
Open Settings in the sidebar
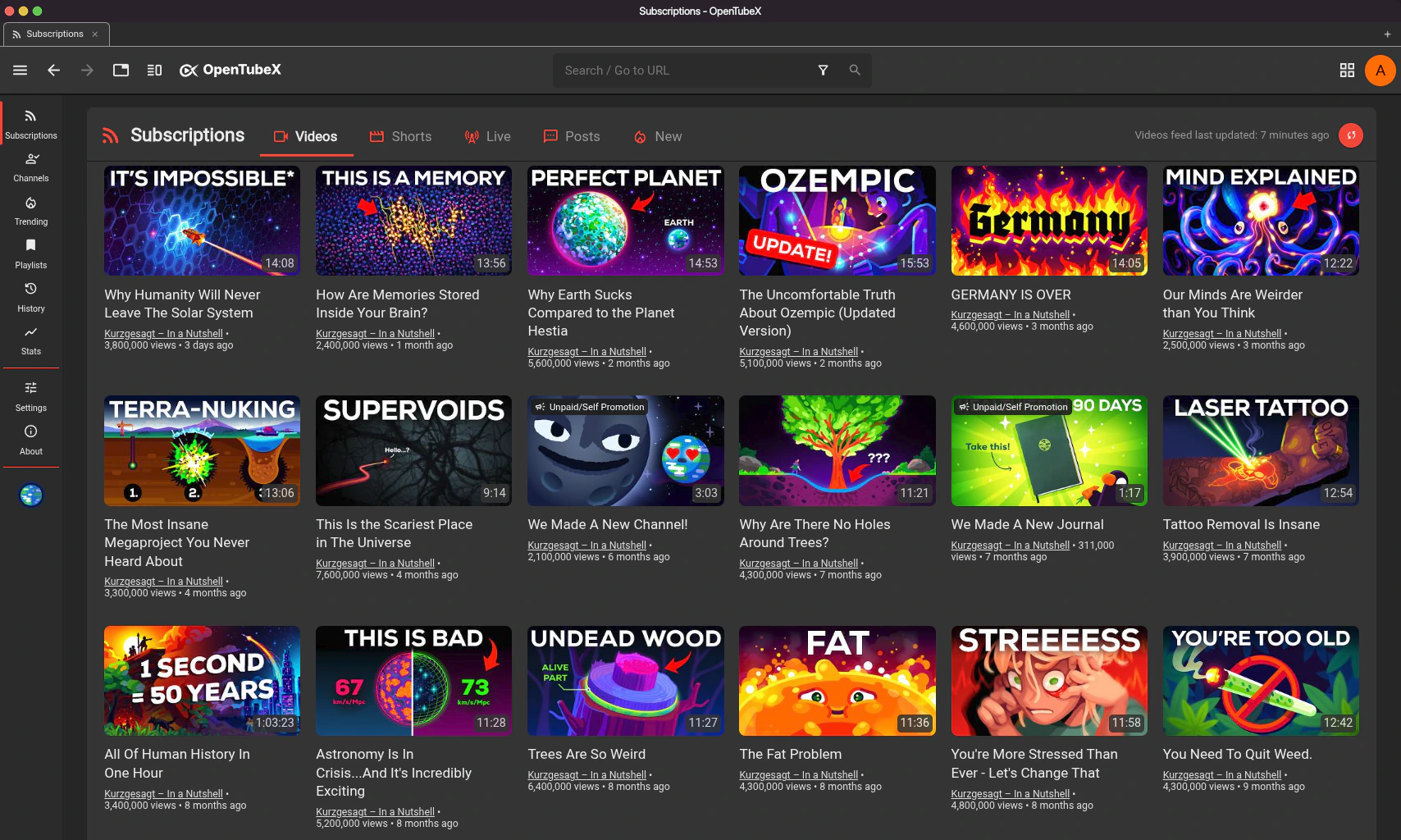pos(31,397)
